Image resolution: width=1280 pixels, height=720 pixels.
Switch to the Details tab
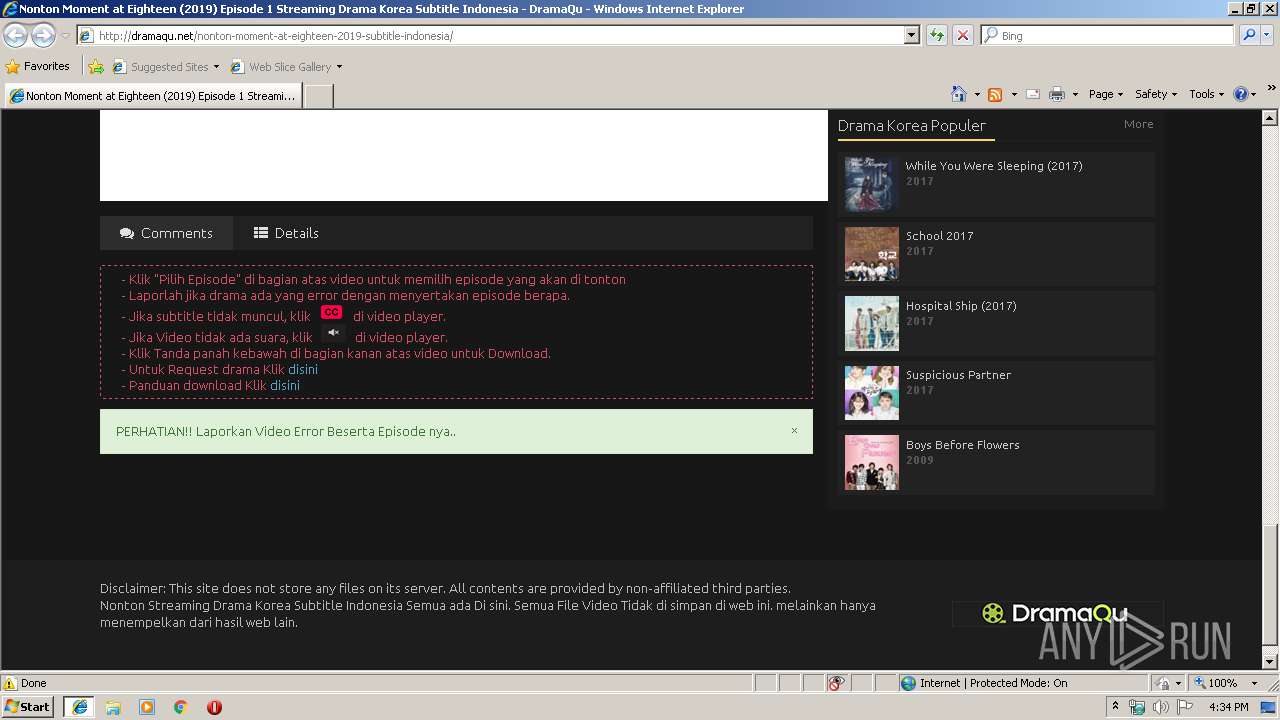tap(286, 233)
